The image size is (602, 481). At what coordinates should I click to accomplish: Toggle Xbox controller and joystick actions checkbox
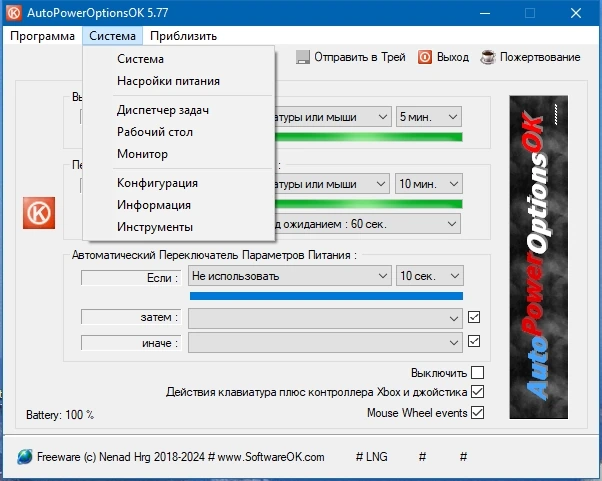point(478,392)
